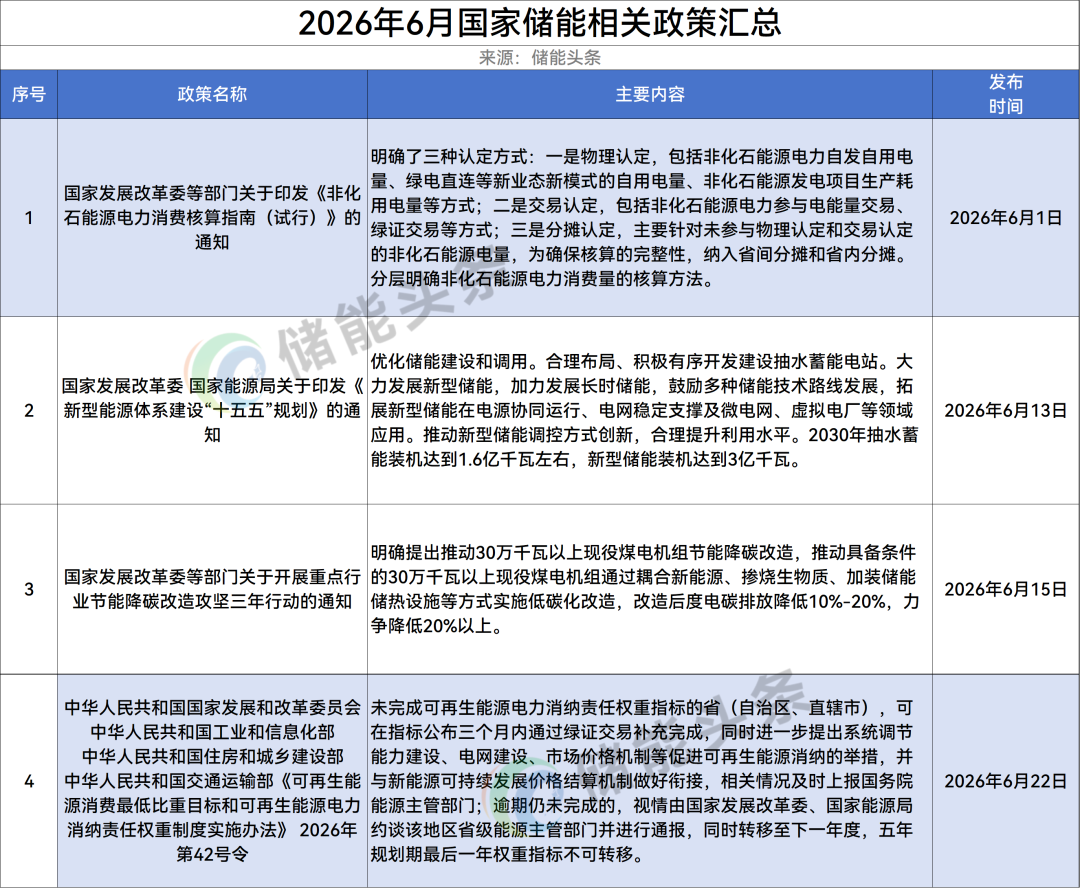The height and width of the screenshot is (888, 1080).
Task: Select policy name 重点行业节能降碳改造攻坚三年行动
Action: click(212, 589)
